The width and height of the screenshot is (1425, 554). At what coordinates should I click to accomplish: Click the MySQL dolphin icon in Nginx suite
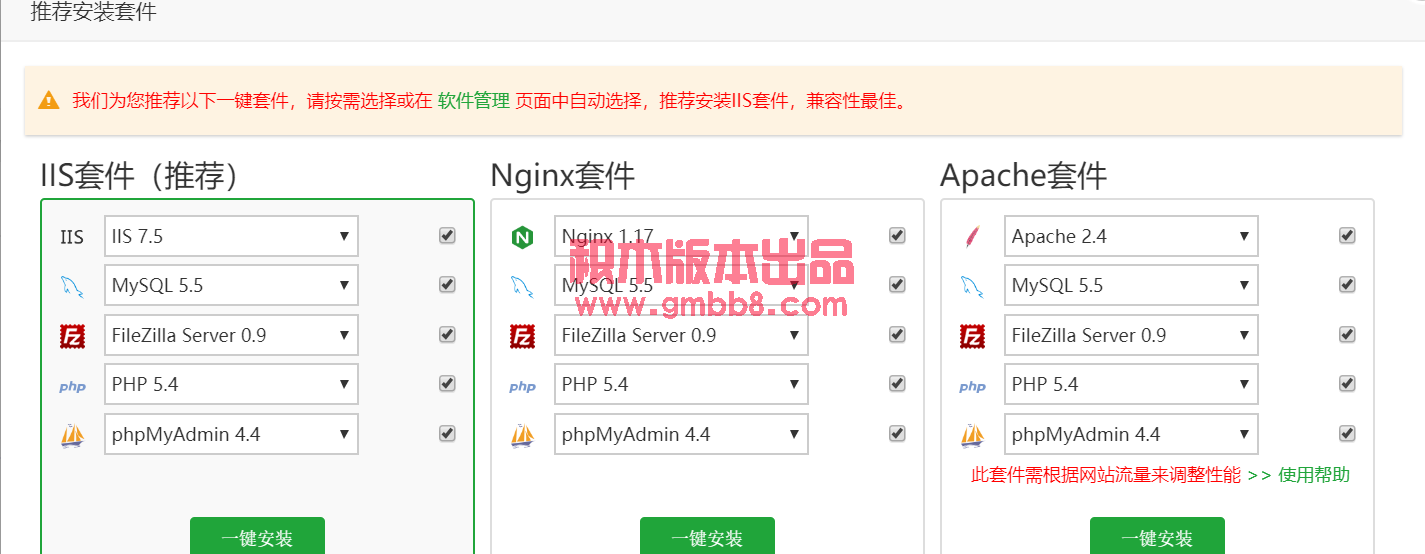[522, 287]
